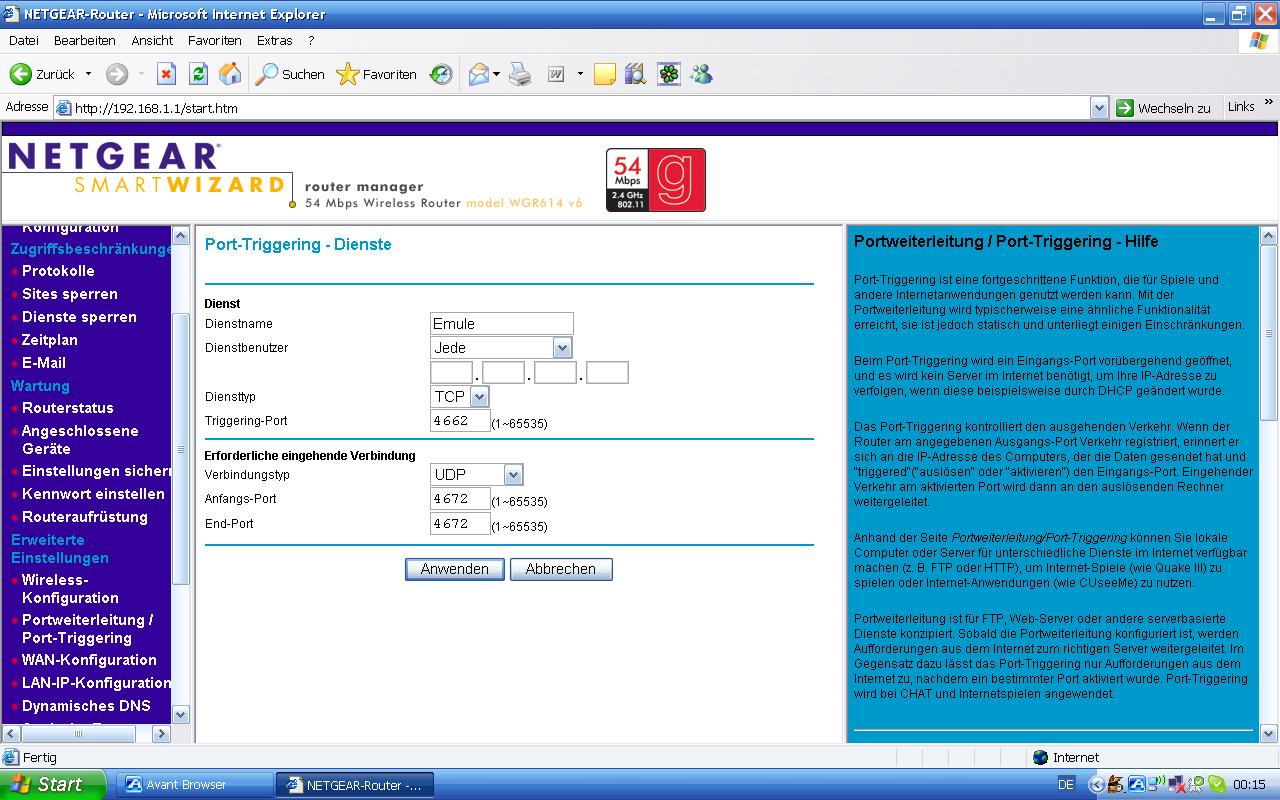Select WAN-Konfiguration in the sidebar
Viewport: 1280px width, 800px height.
click(89, 660)
